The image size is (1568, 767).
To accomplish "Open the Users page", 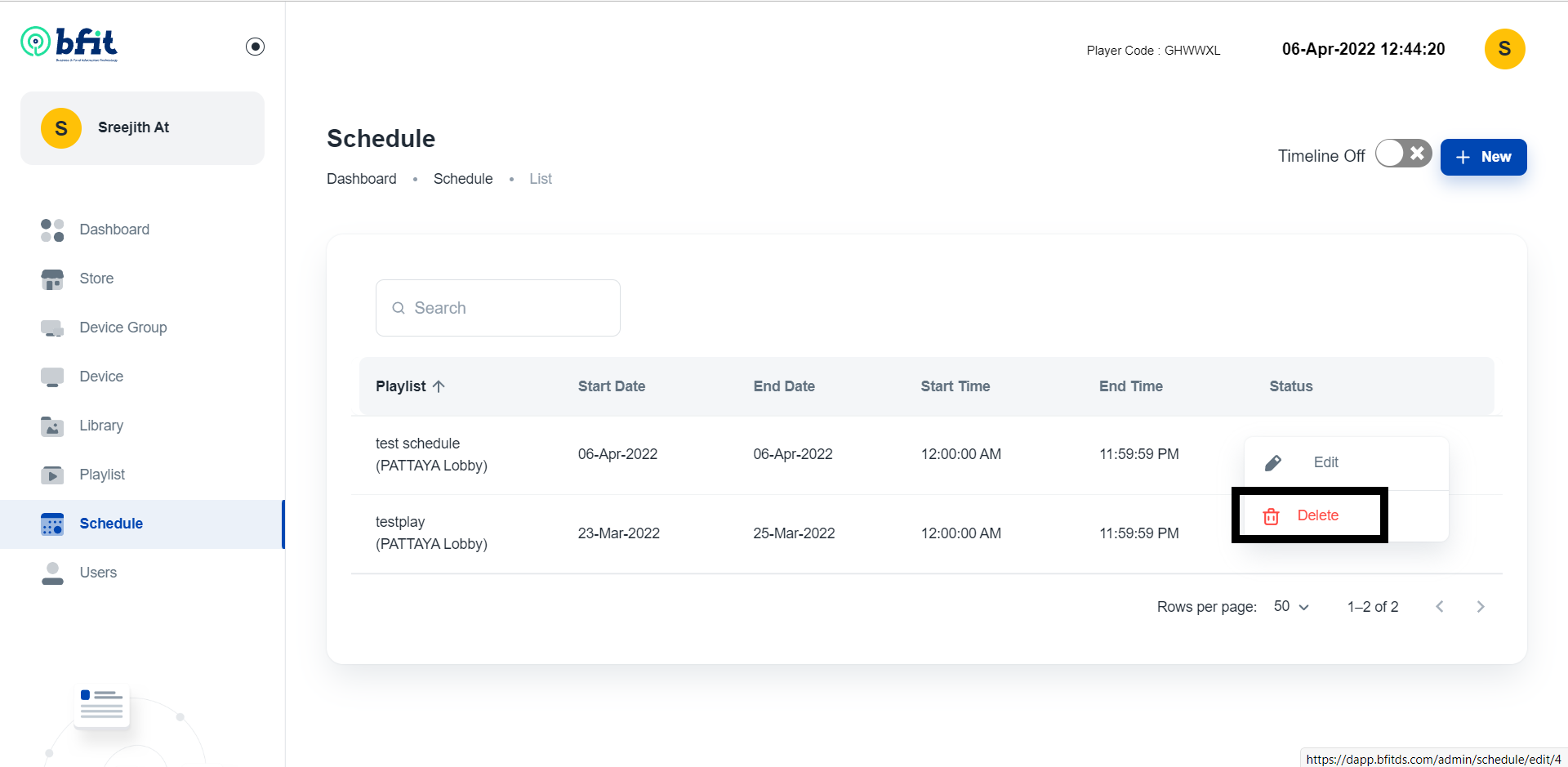I will (x=142, y=573).
